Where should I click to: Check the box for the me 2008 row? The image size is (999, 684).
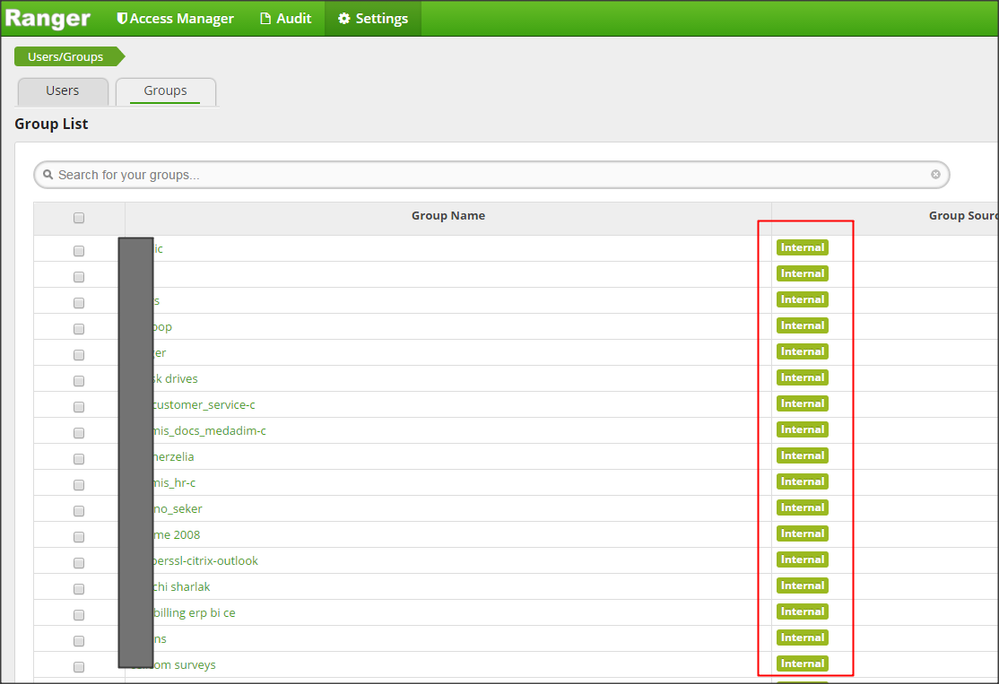click(78, 537)
